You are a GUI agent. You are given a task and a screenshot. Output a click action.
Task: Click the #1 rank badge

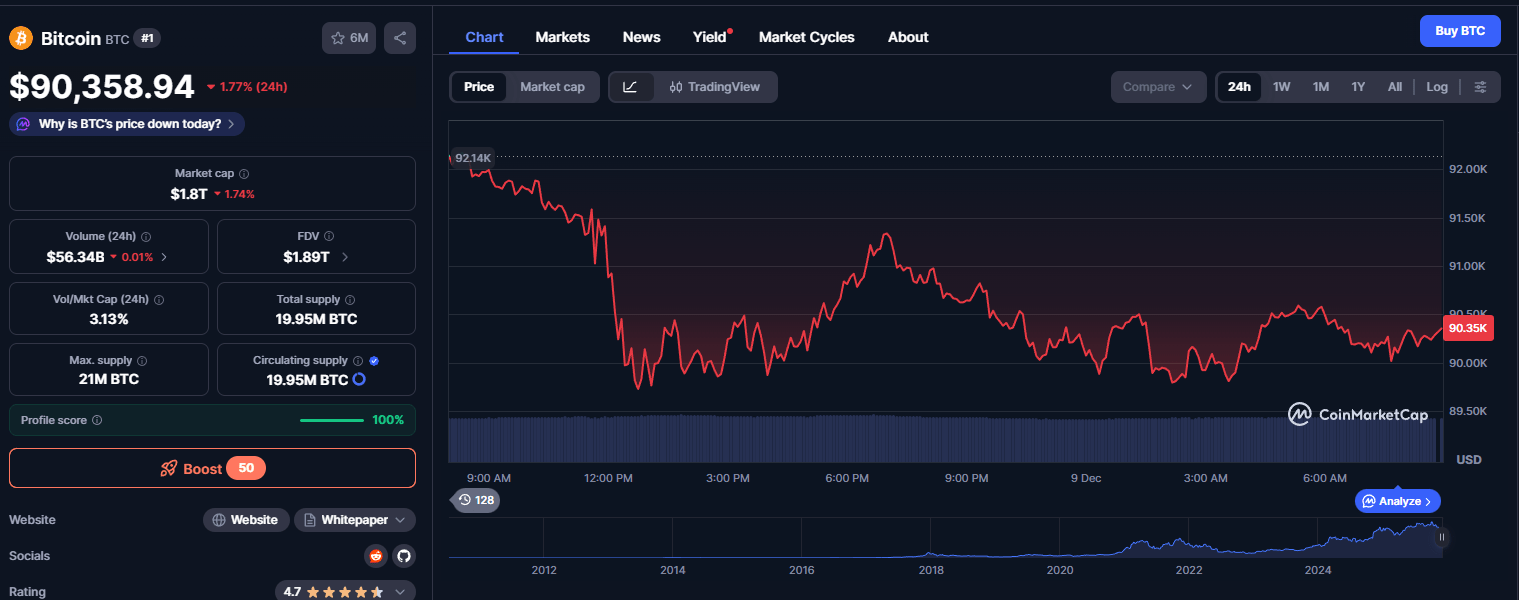[147, 38]
